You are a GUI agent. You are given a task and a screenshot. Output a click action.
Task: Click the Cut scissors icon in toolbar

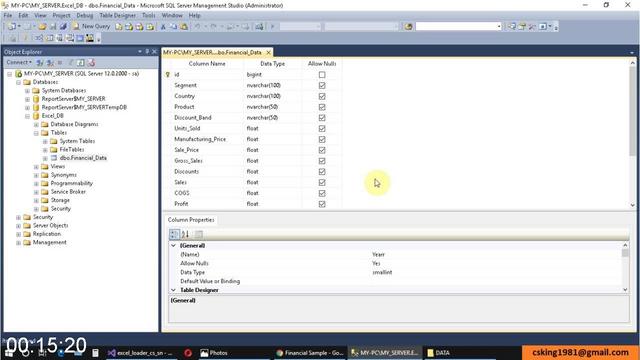[163, 27]
